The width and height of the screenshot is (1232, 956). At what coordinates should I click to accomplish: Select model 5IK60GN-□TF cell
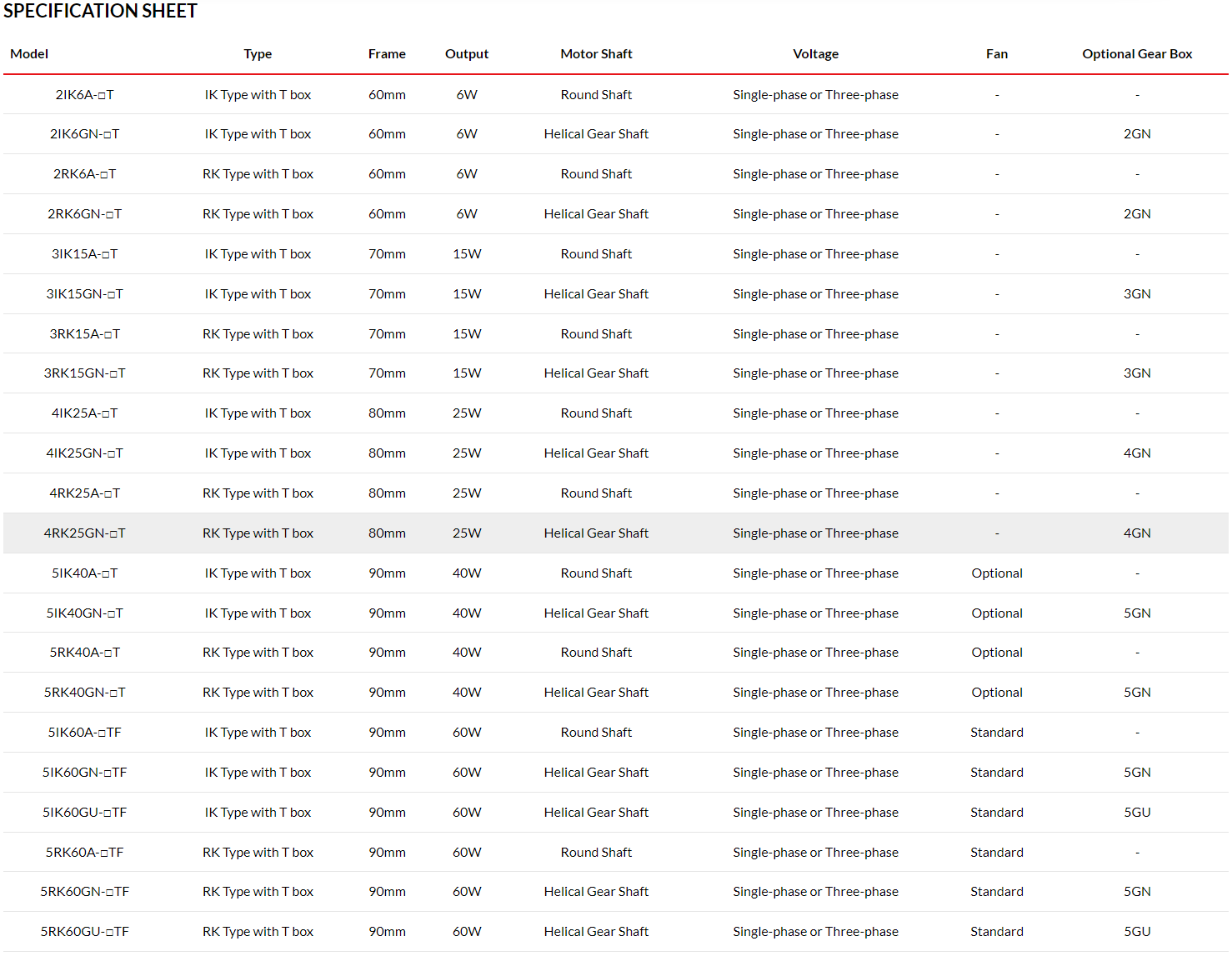(x=84, y=773)
